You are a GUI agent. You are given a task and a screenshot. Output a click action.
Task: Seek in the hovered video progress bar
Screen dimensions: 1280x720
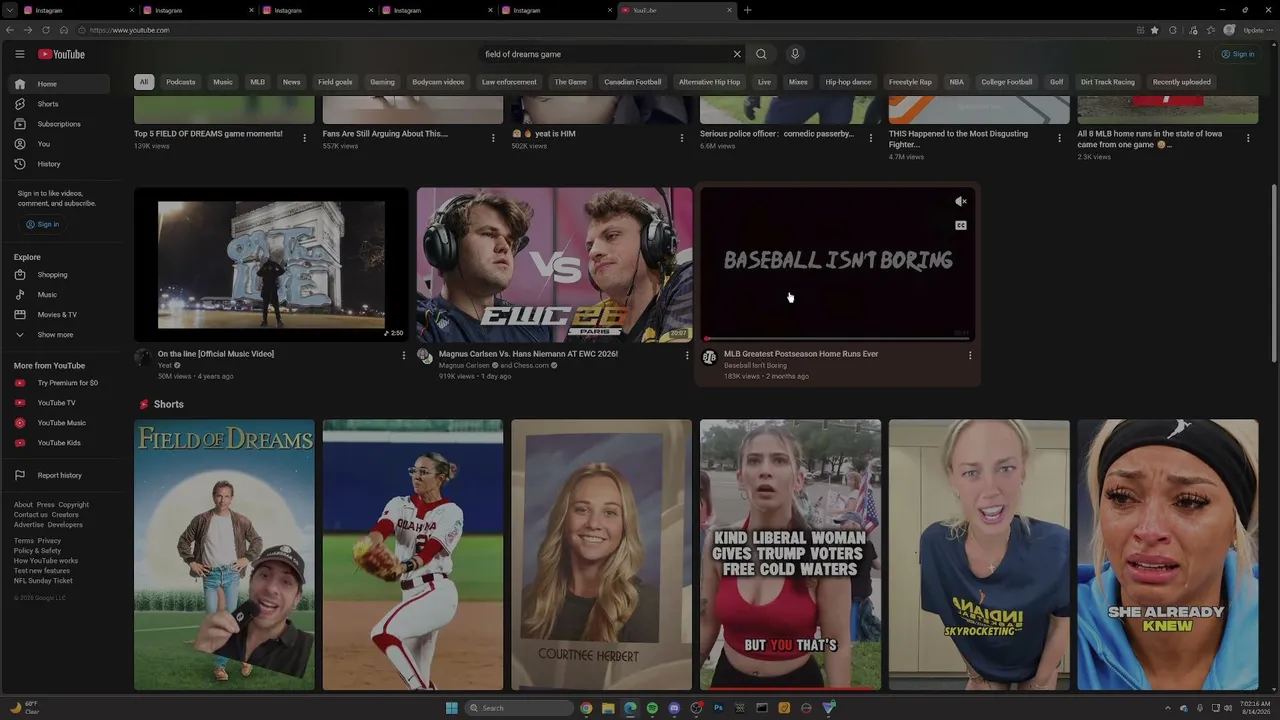click(x=838, y=339)
